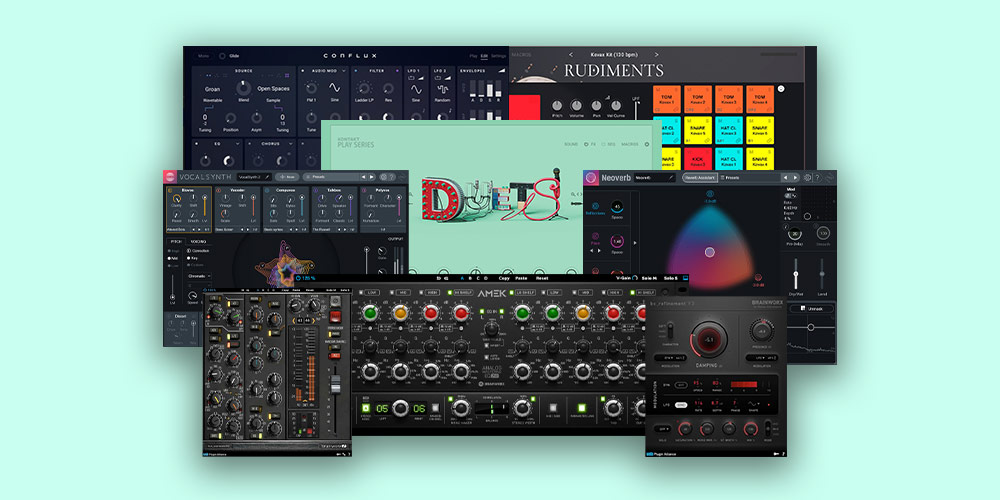Toggle Talkbox module power in VocalSynth

[315, 190]
